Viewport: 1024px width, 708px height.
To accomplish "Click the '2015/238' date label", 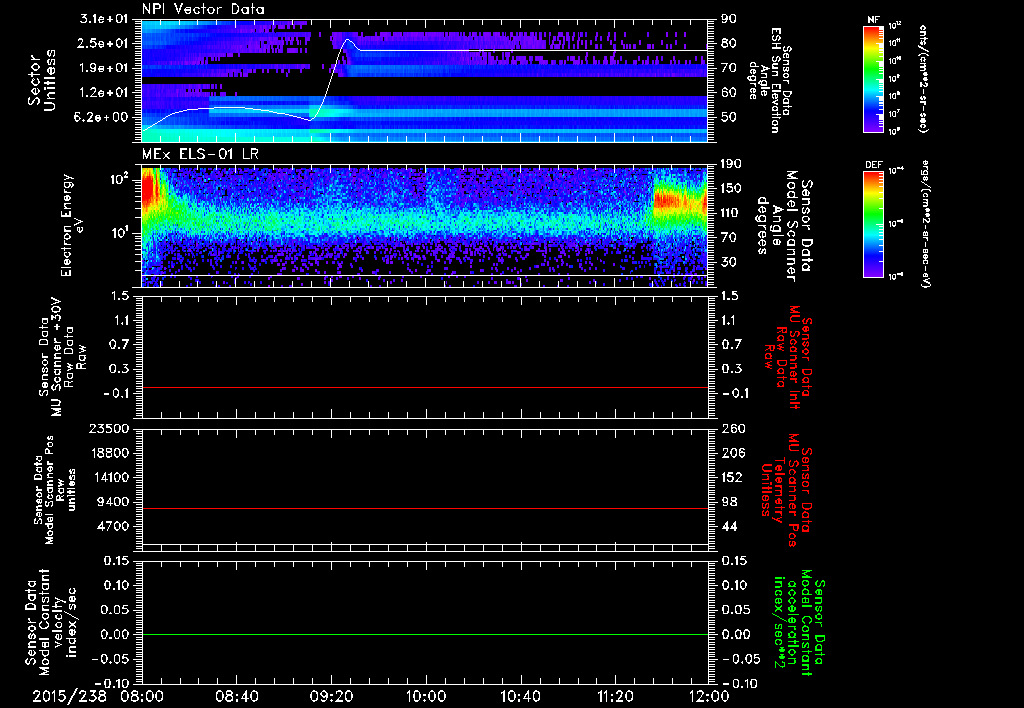I will pos(70,696).
